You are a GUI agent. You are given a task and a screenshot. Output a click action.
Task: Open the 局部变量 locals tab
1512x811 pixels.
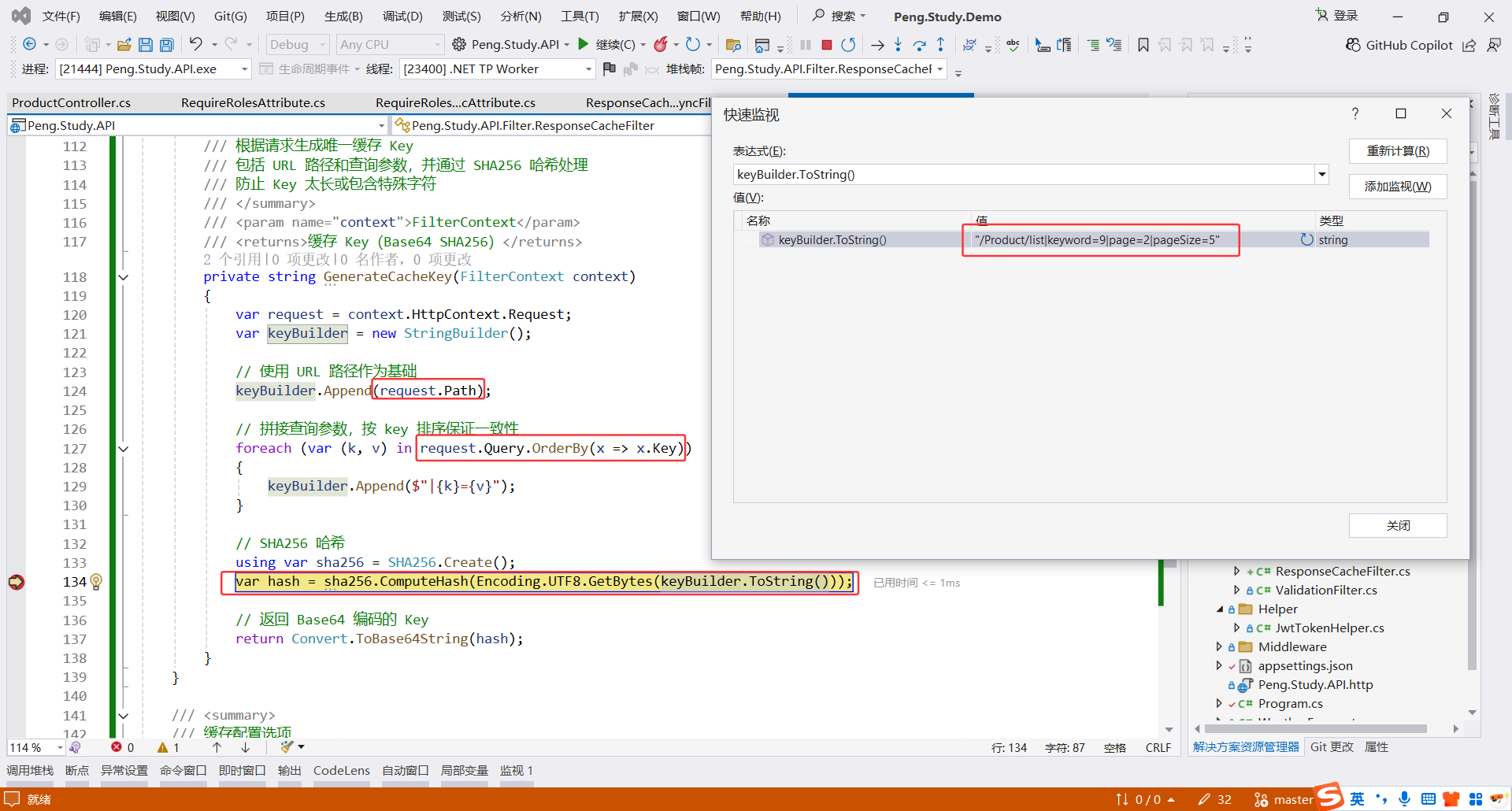pyautogui.click(x=465, y=770)
